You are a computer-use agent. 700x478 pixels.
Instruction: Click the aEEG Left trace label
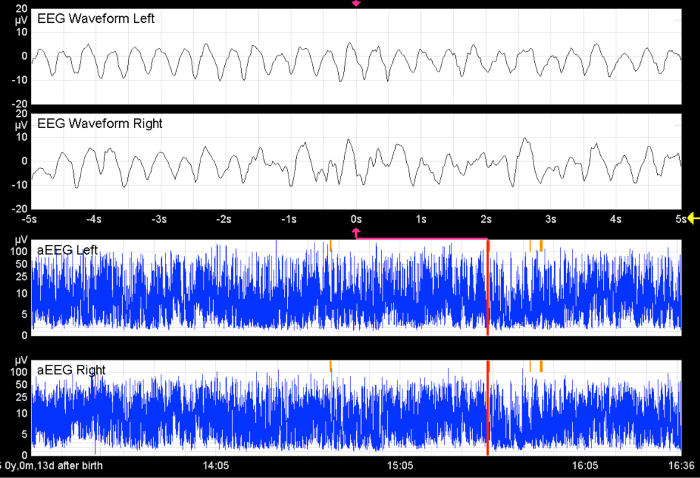[x=67, y=249]
